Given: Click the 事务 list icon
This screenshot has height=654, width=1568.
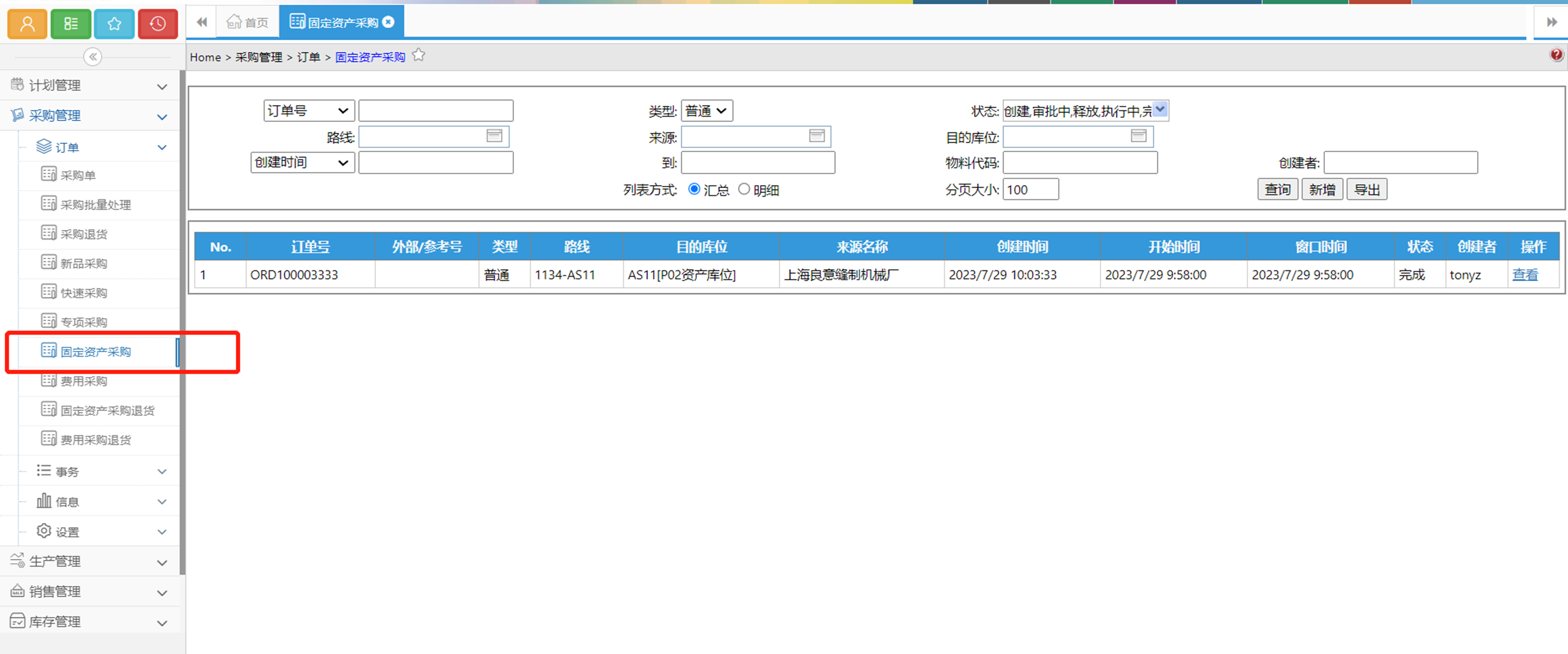Looking at the screenshot, I should (x=44, y=470).
